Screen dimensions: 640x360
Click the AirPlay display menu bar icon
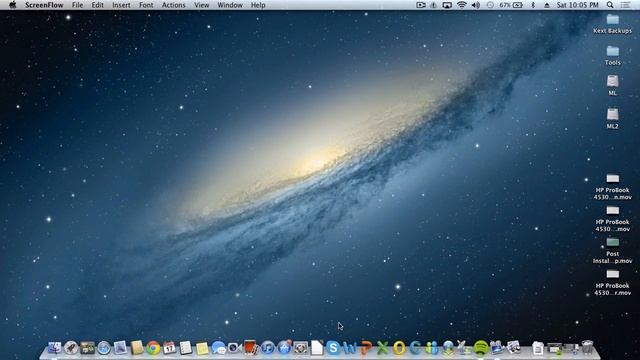point(447,5)
